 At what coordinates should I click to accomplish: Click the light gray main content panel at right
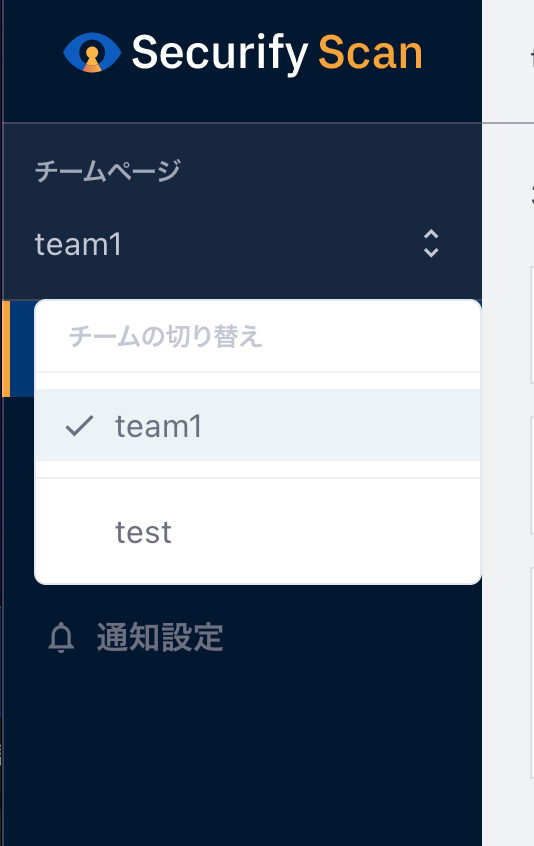point(508,486)
